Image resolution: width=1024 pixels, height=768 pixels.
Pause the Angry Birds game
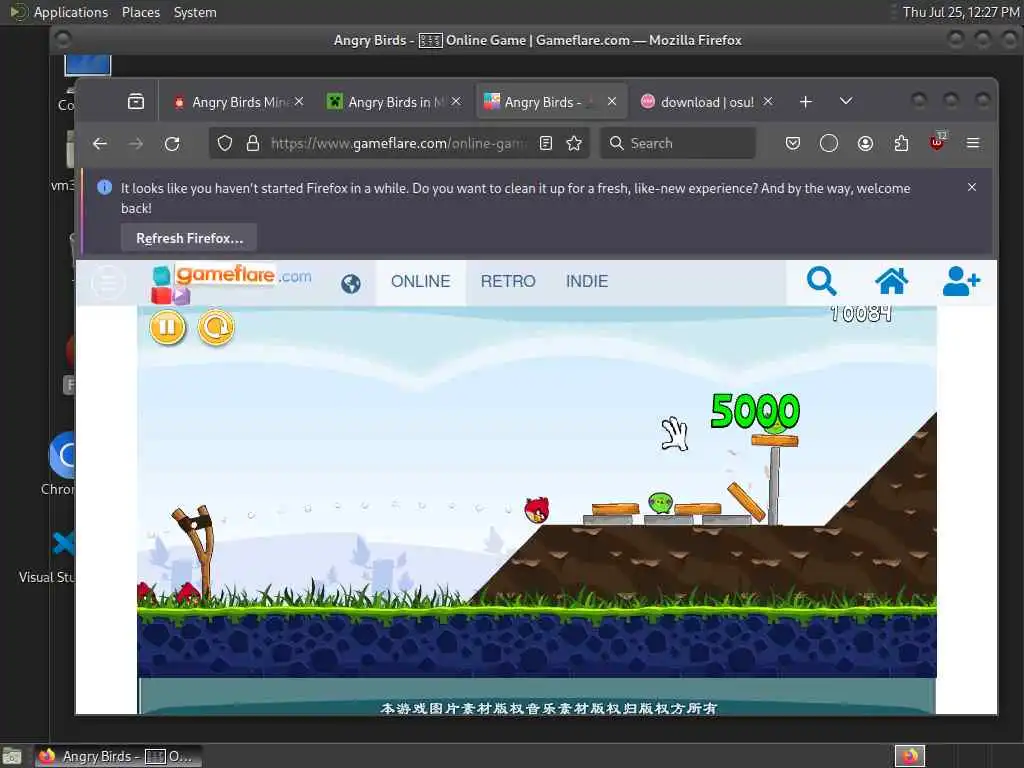tap(167, 327)
